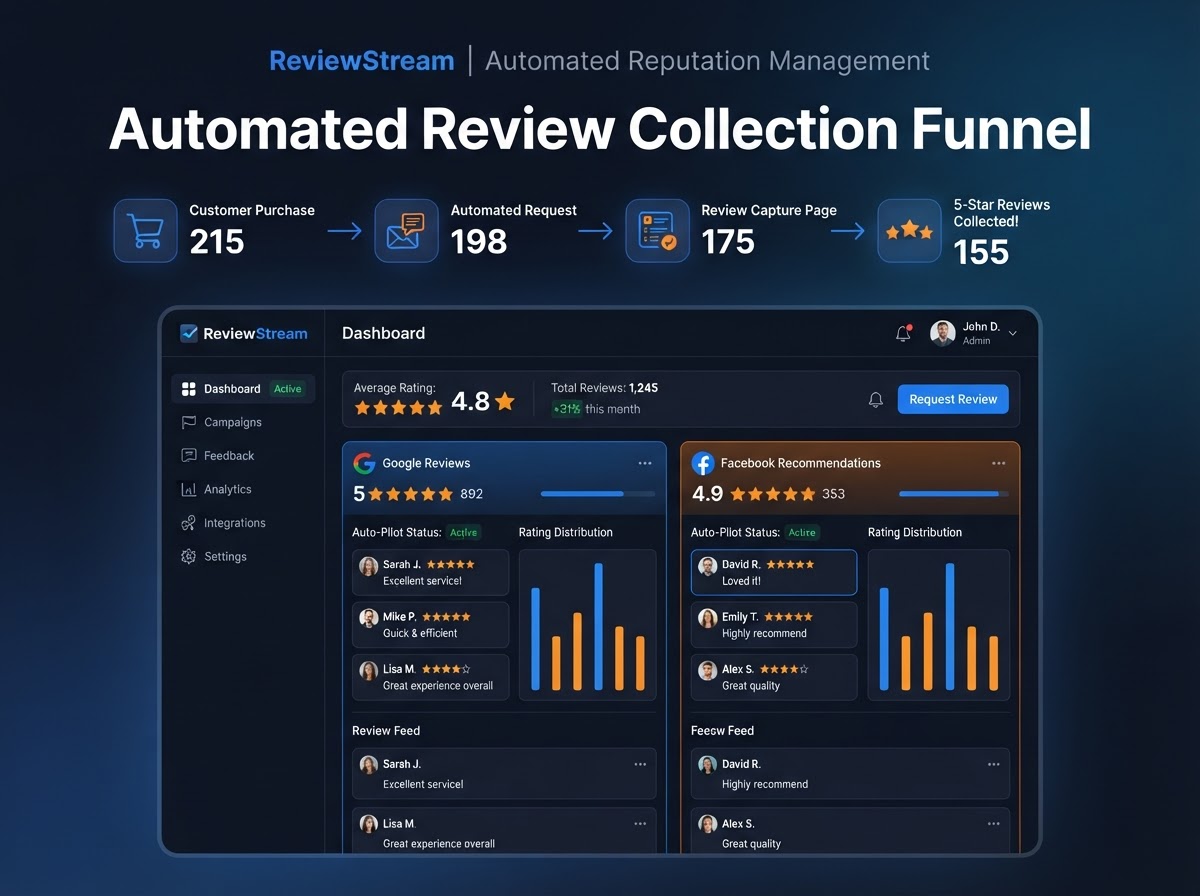Viewport: 1200px width, 896px height.
Task: Click the Review Capture Page checklist icon
Action: [657, 230]
